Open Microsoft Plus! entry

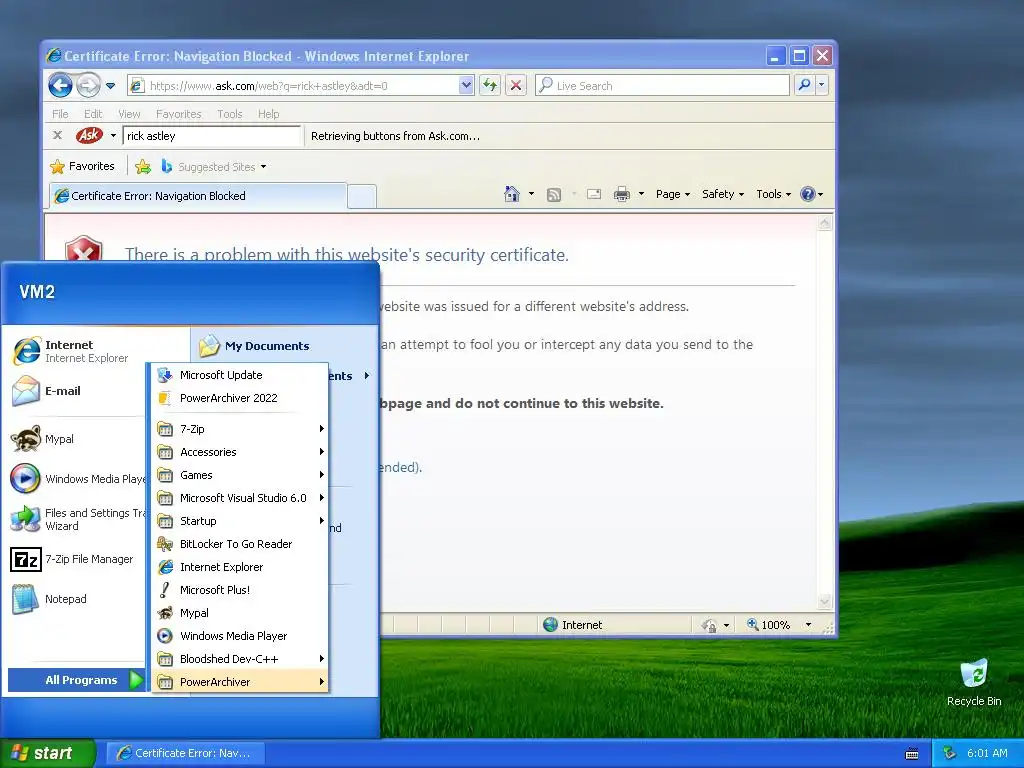click(240, 590)
